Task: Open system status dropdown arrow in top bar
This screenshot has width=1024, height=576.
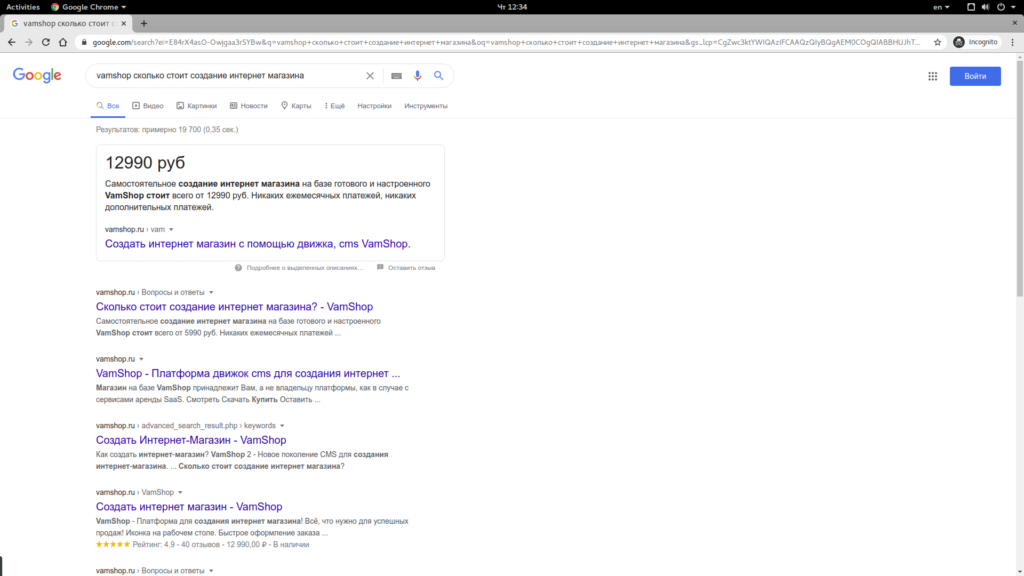Action: [x=1014, y=7]
